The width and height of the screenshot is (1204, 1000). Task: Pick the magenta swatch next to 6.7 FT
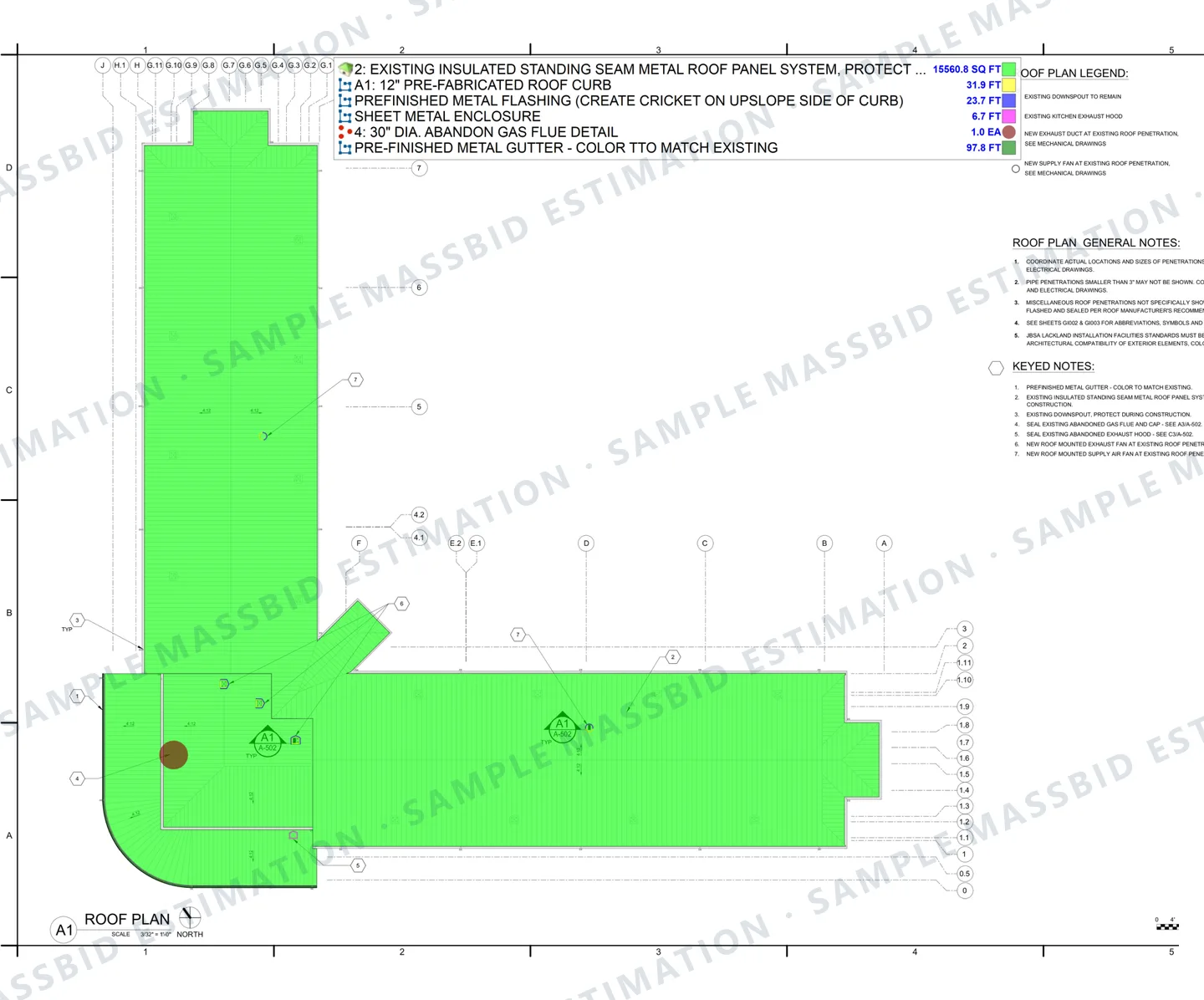click(1009, 116)
